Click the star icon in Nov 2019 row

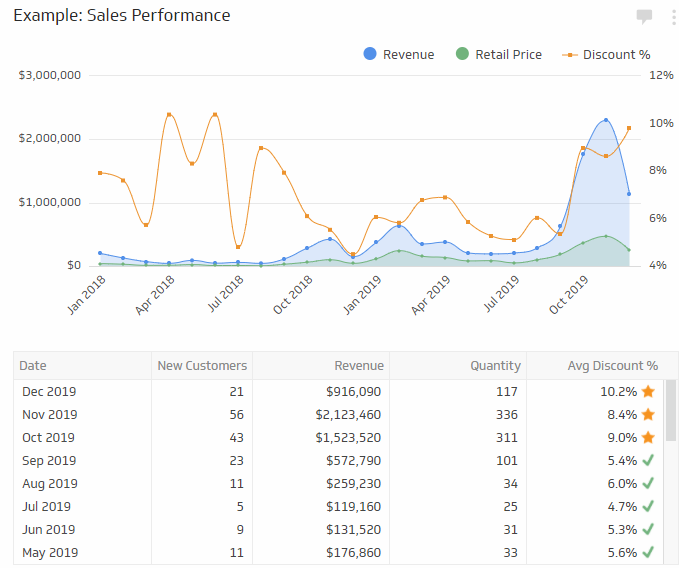click(x=648, y=414)
